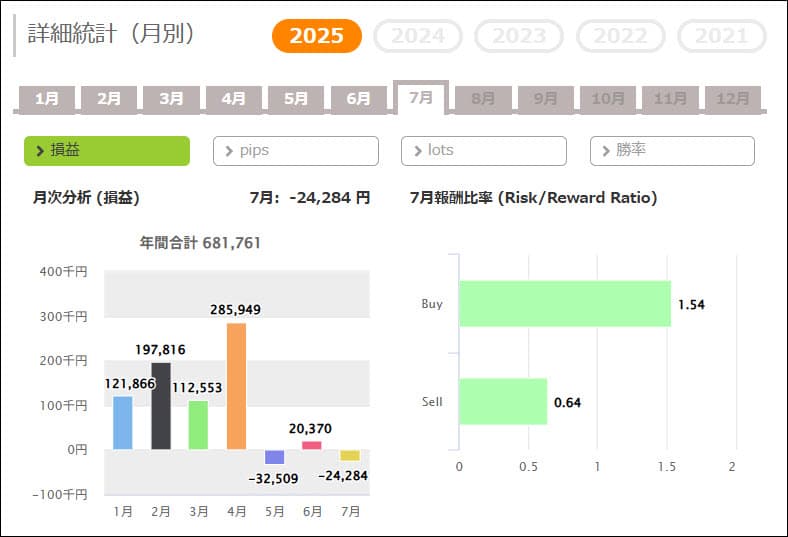
Task: Click the purple 5月 negative bar
Action: click(x=274, y=457)
